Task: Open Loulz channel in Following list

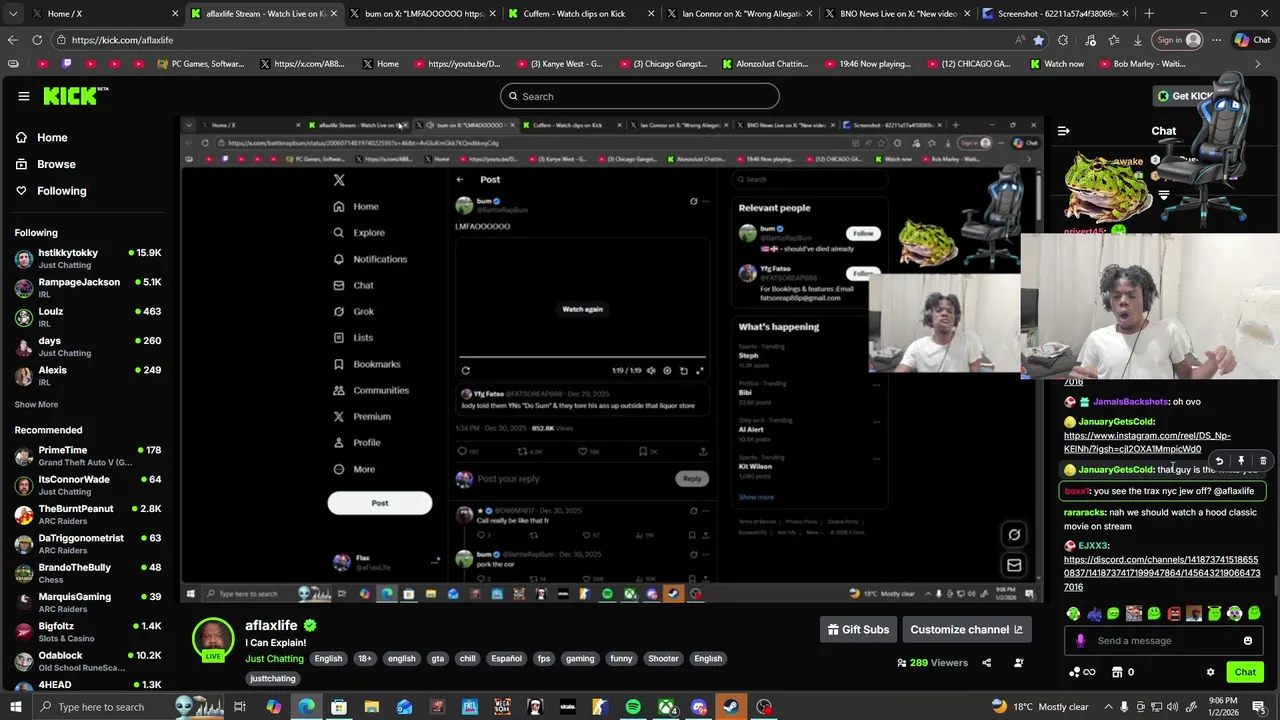Action: [x=88, y=317]
